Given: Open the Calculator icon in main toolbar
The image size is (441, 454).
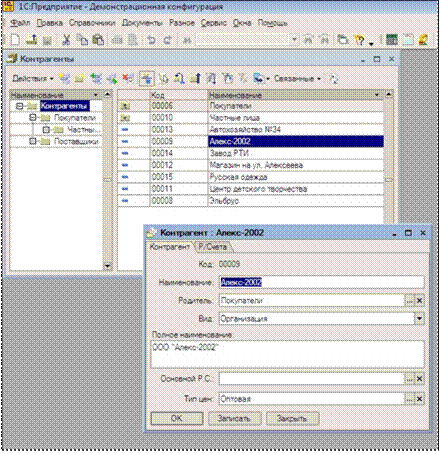Looking at the screenshot, I should coord(391,40).
